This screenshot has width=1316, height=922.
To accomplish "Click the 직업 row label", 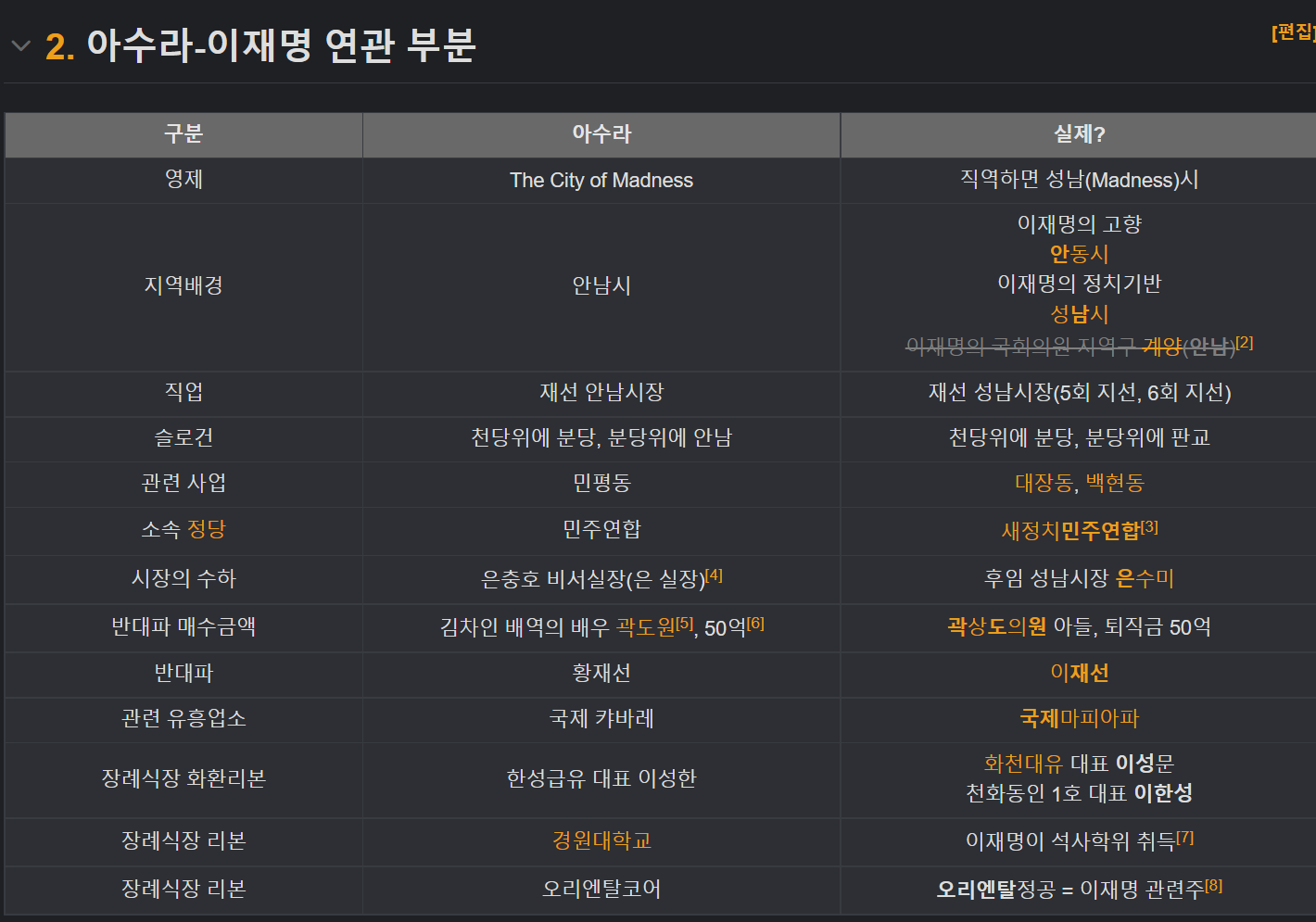I will (183, 392).
